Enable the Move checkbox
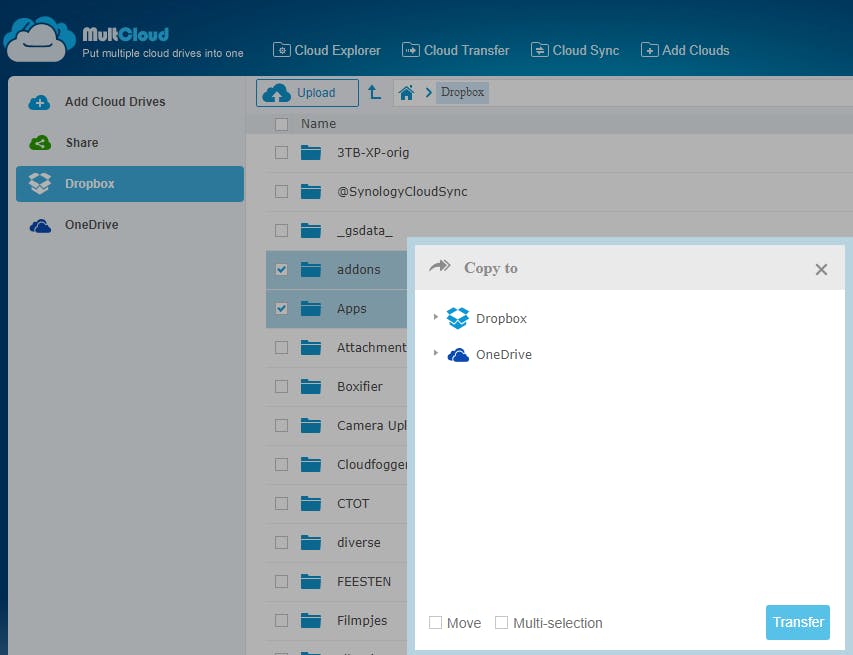The image size is (853, 655). pos(435,623)
